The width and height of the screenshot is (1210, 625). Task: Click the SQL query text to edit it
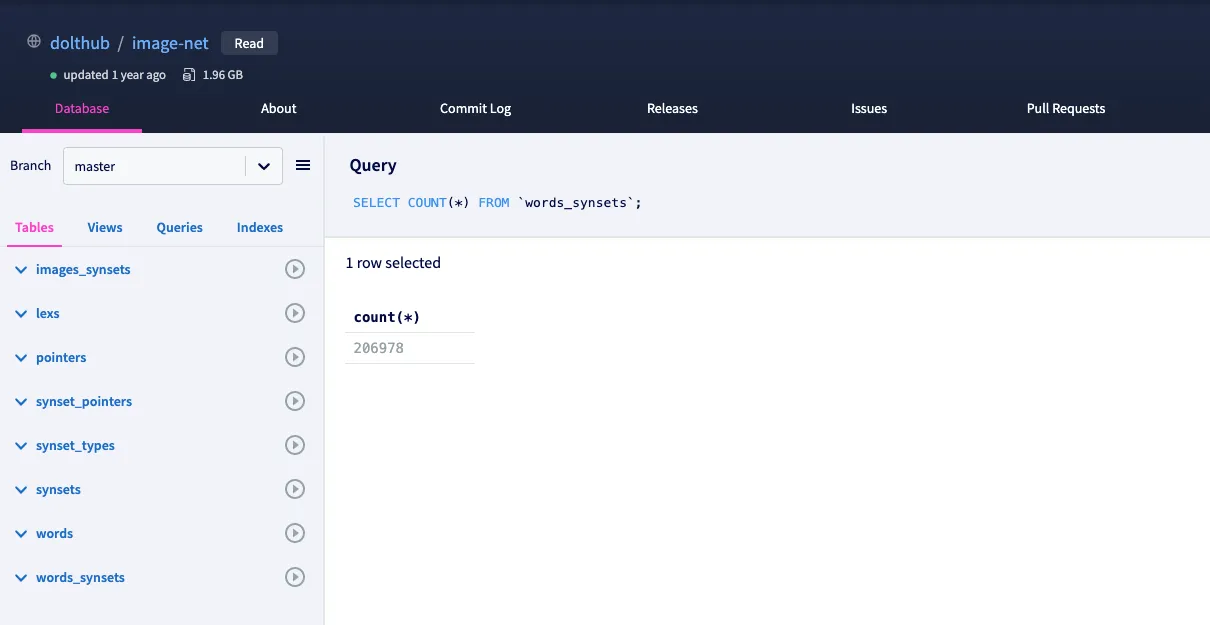click(x=495, y=202)
